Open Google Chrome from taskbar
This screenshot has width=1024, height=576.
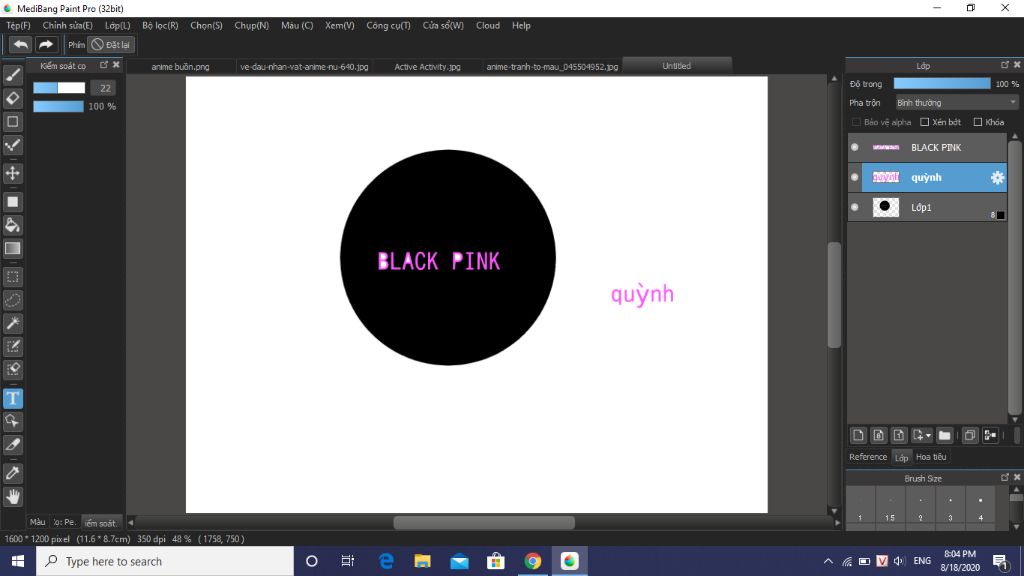coord(533,561)
